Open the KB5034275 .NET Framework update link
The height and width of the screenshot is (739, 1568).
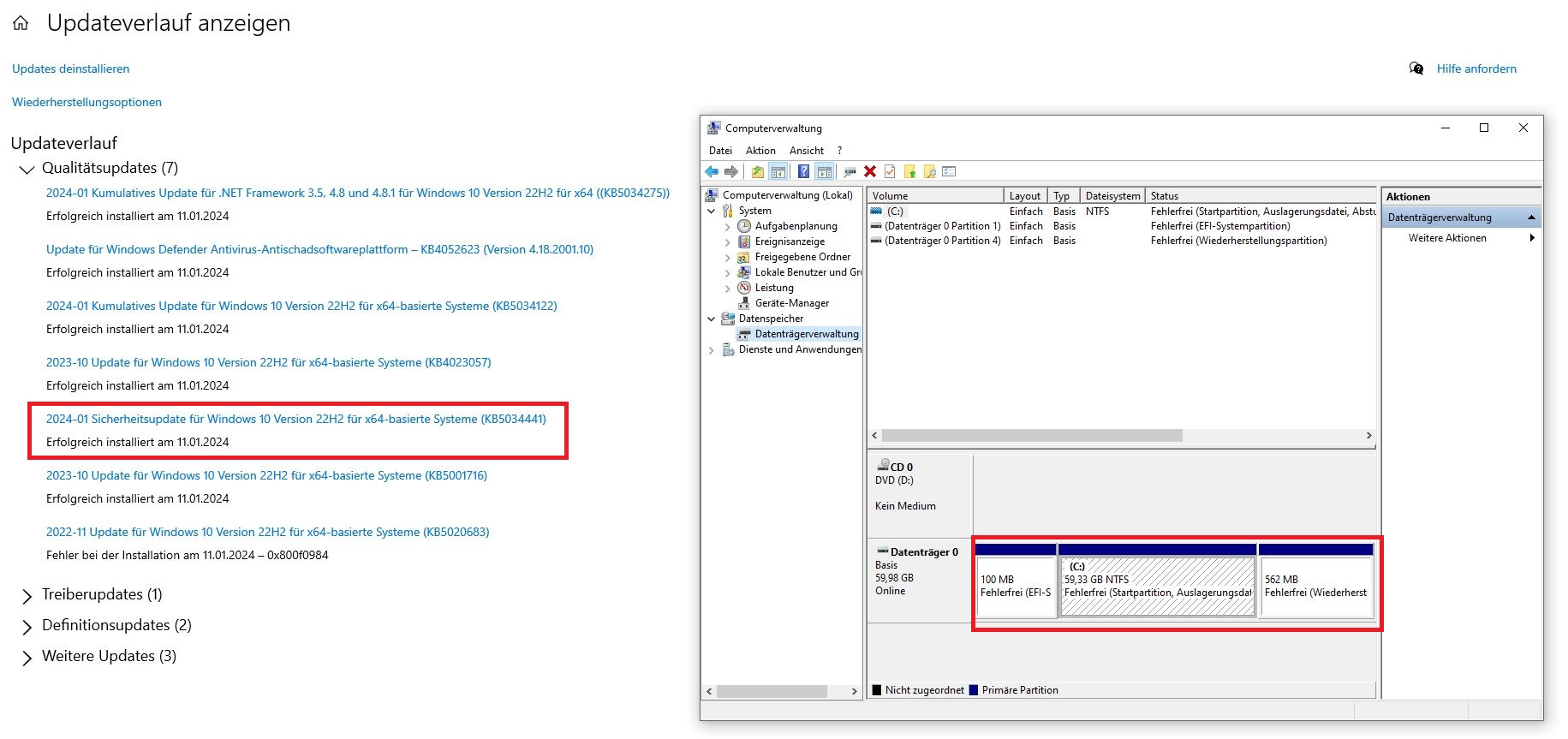click(358, 193)
